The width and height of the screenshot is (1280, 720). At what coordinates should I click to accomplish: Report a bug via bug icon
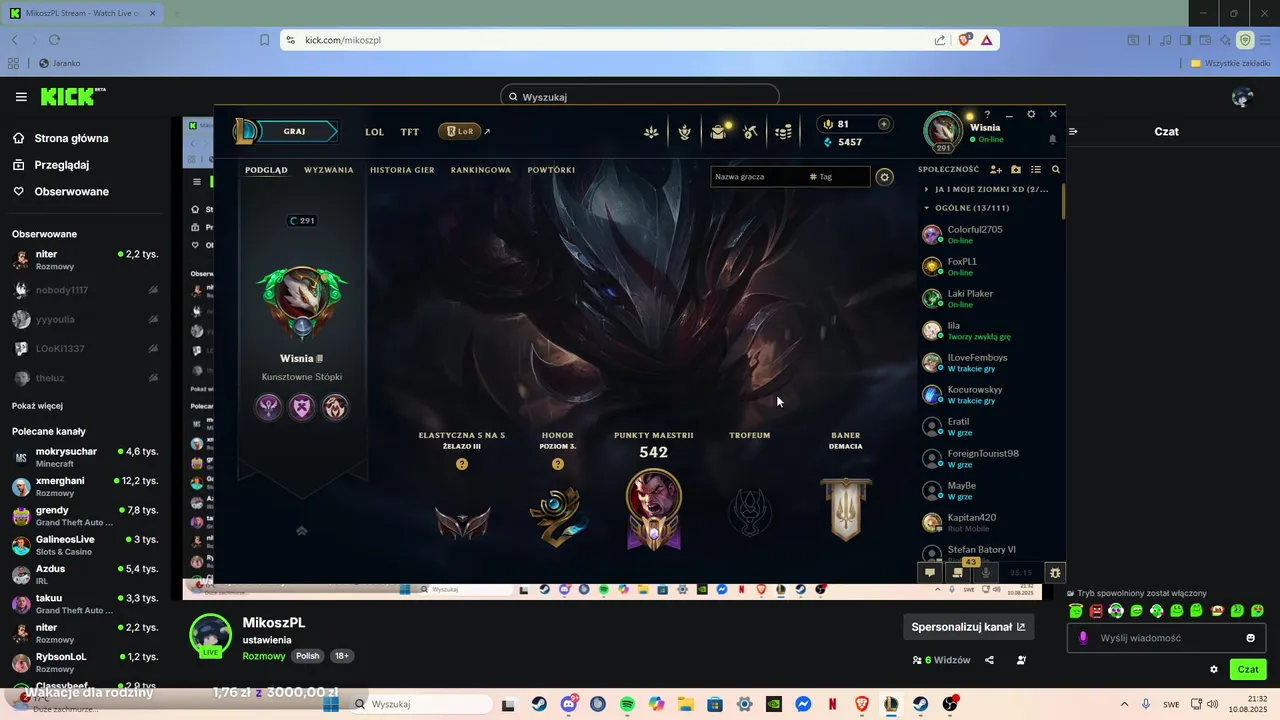tap(1054, 573)
